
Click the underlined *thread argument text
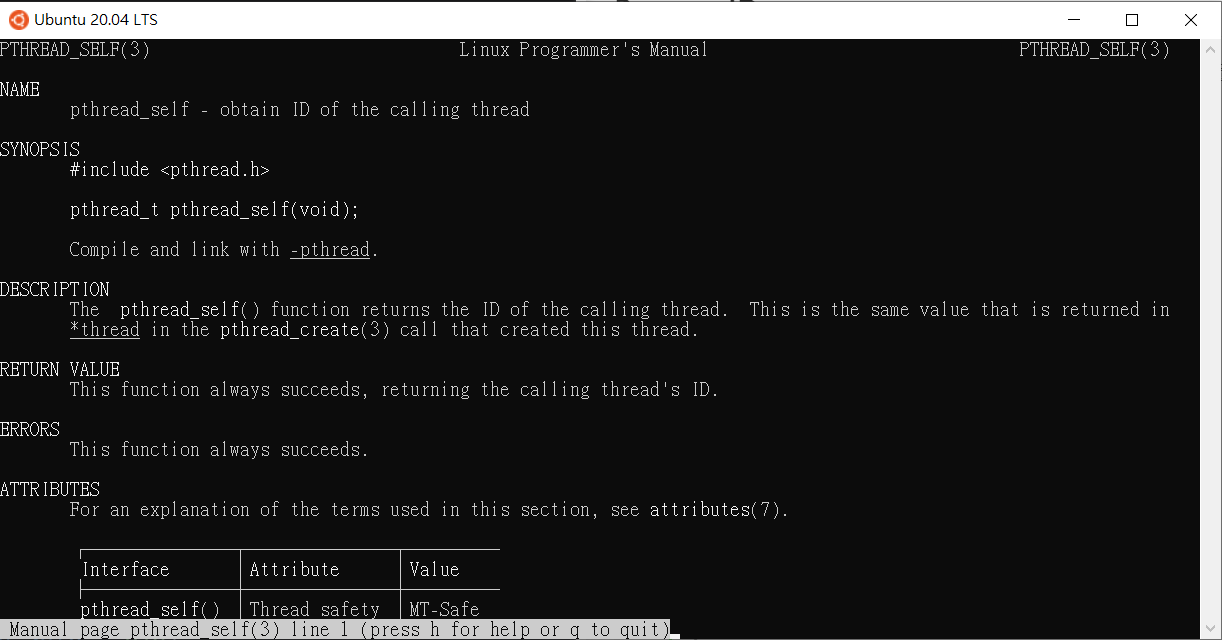105,330
